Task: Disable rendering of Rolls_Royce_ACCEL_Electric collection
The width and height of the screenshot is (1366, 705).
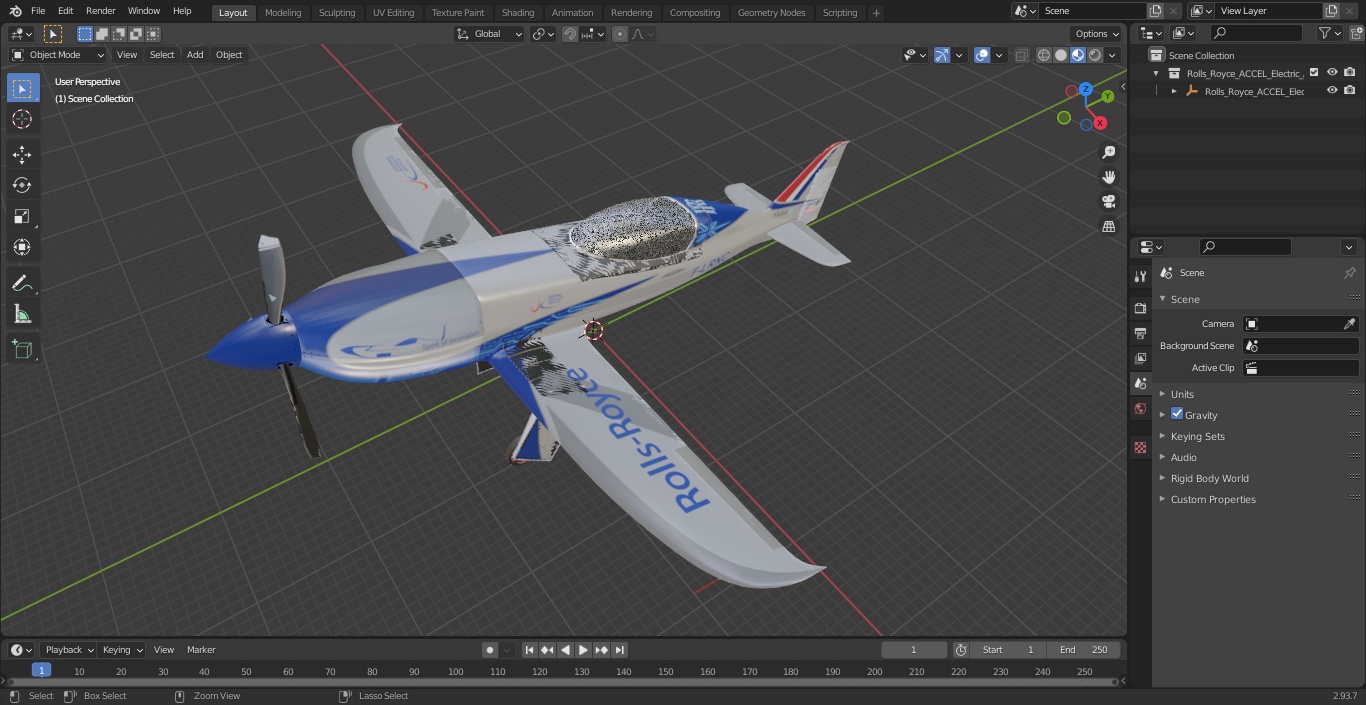Action: (1350, 72)
